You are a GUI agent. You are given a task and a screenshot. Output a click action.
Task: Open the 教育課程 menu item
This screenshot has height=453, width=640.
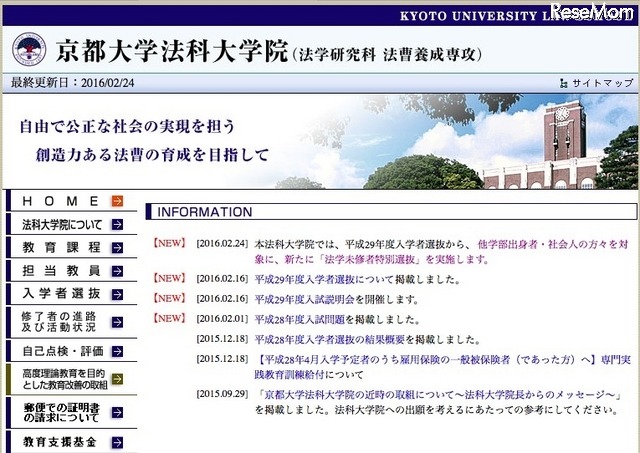pos(72,247)
